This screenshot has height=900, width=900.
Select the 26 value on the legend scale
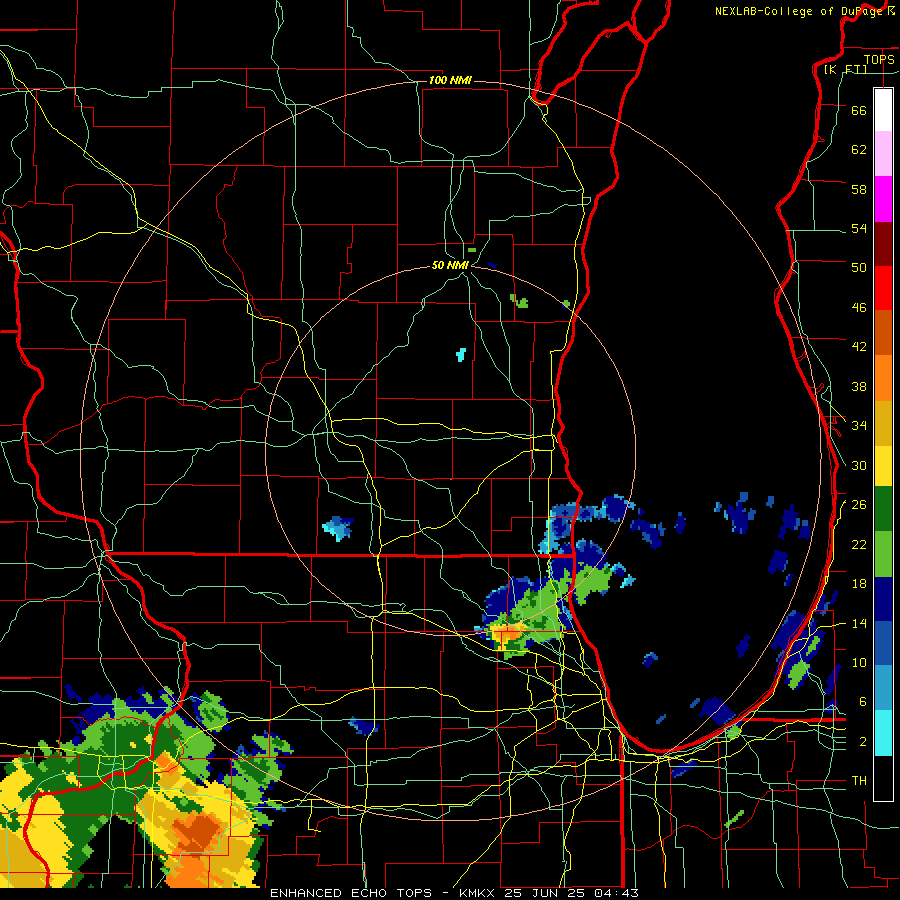click(x=859, y=505)
